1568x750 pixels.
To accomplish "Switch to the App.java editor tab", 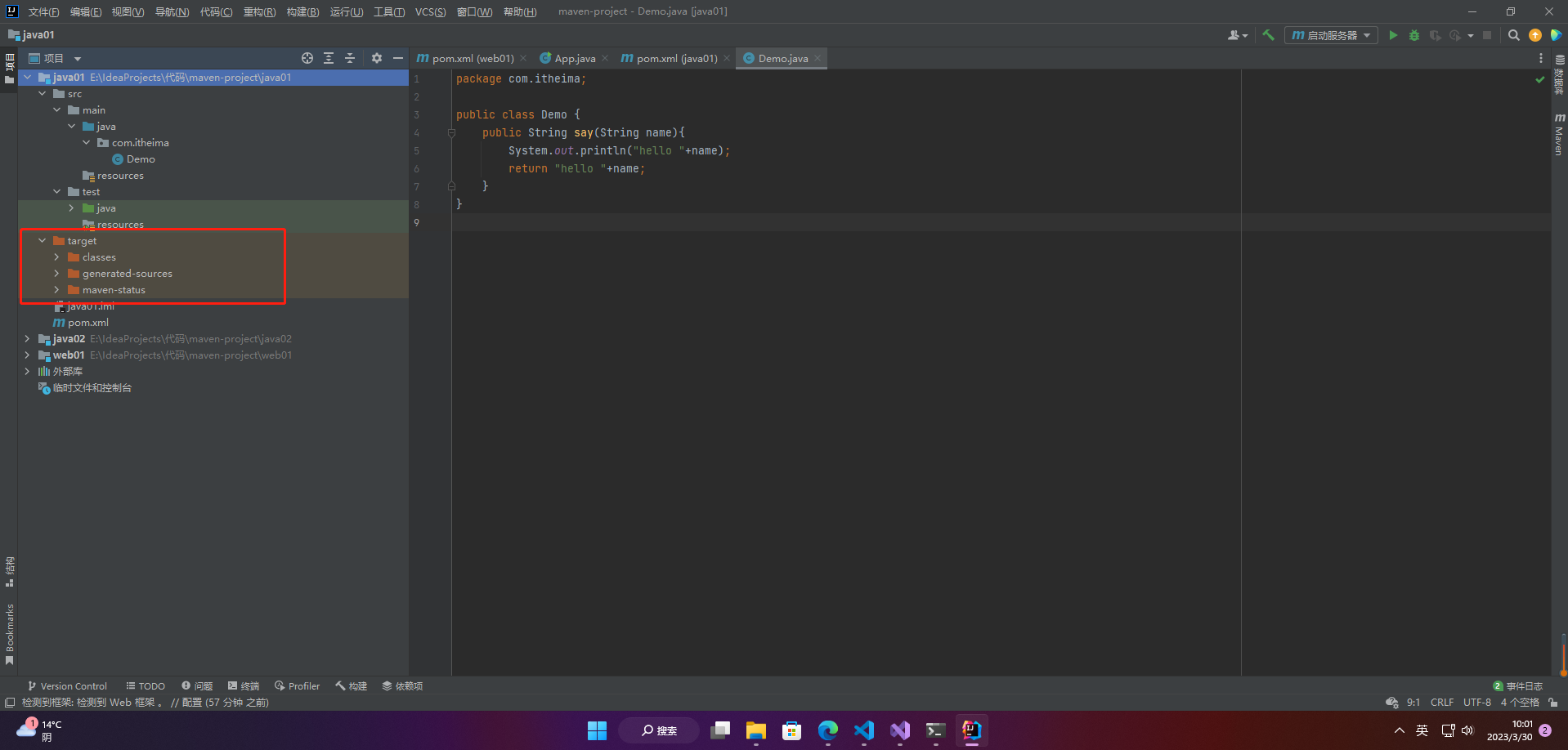I will 575,58.
